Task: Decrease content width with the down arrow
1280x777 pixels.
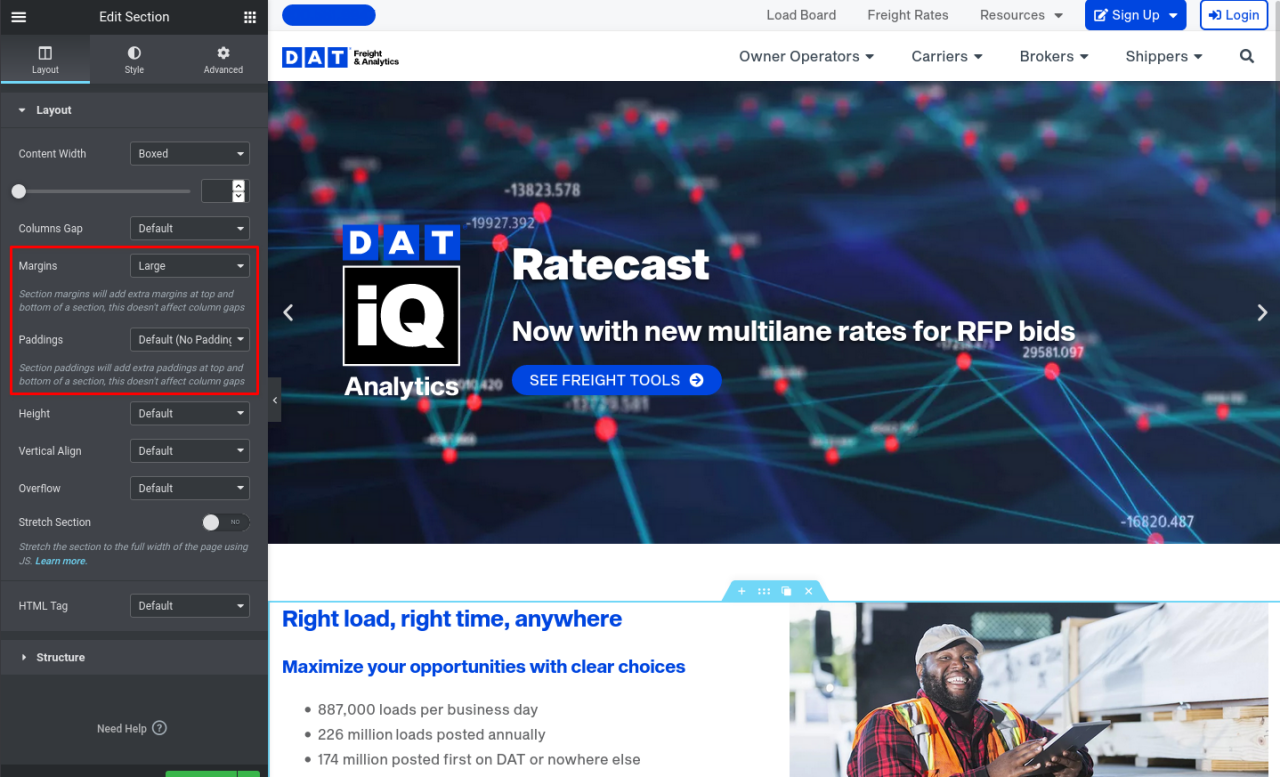Action: coord(238,197)
